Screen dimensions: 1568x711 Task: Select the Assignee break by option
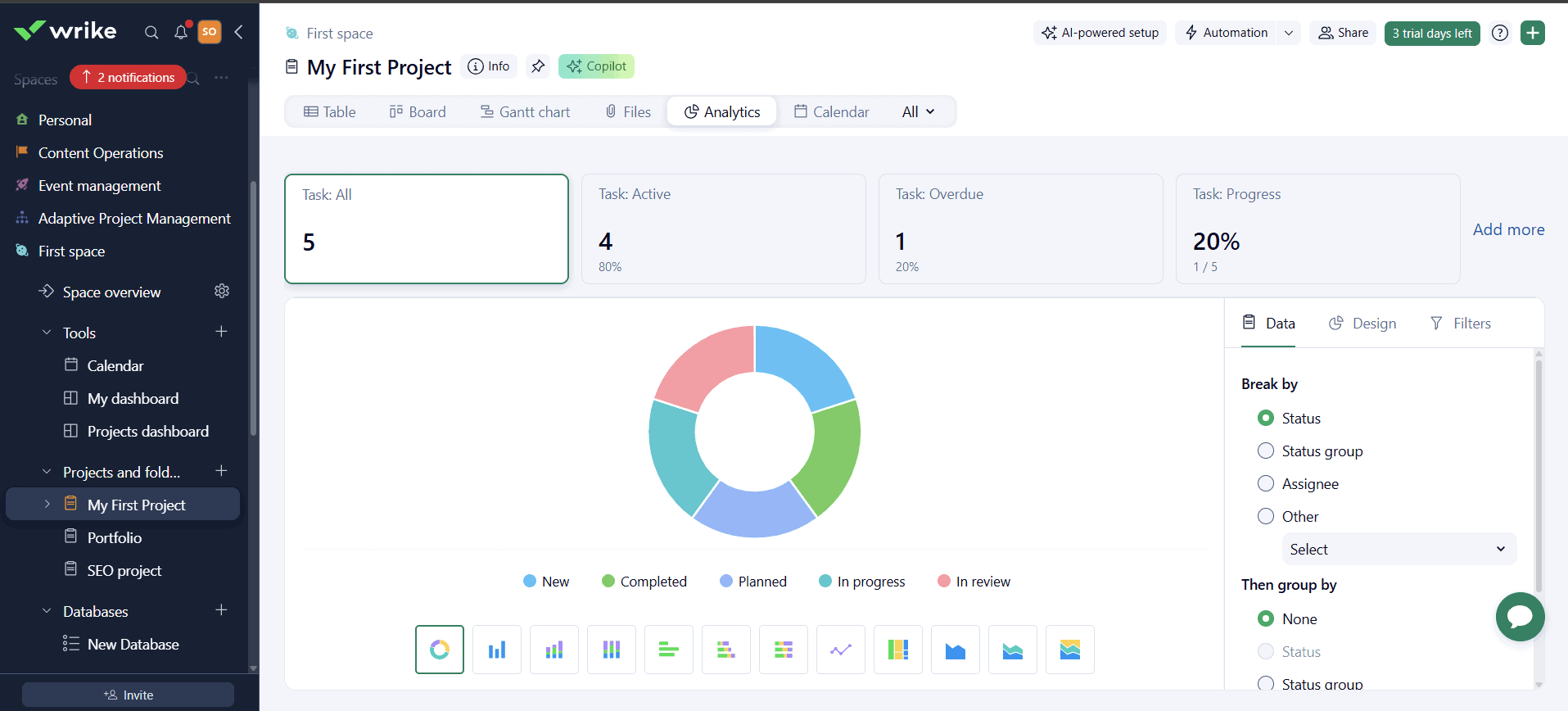click(x=1266, y=483)
